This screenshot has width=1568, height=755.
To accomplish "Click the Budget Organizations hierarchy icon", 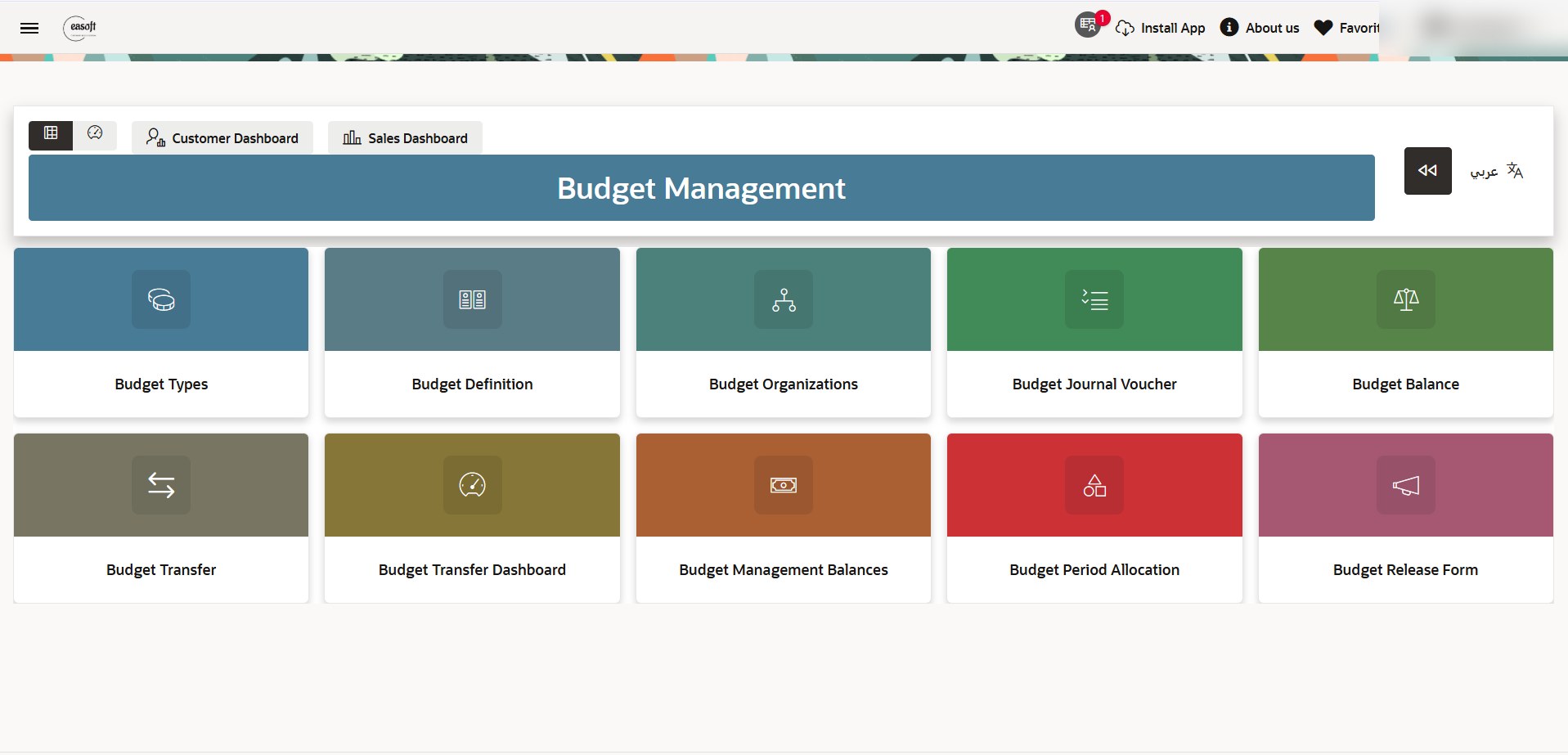I will (x=784, y=299).
